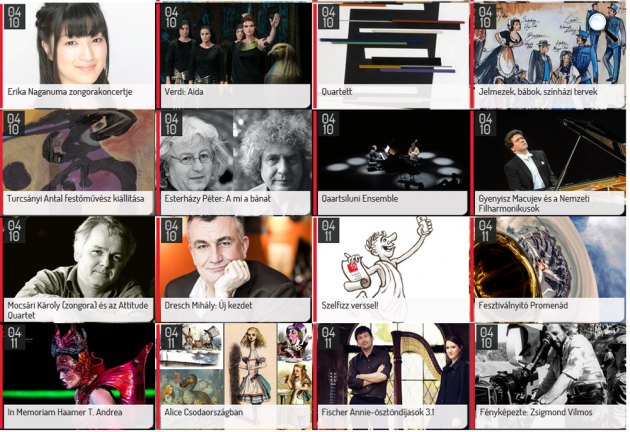Open the Fényképezte: Zsigmond Vilmos photo

[x=550, y=365]
